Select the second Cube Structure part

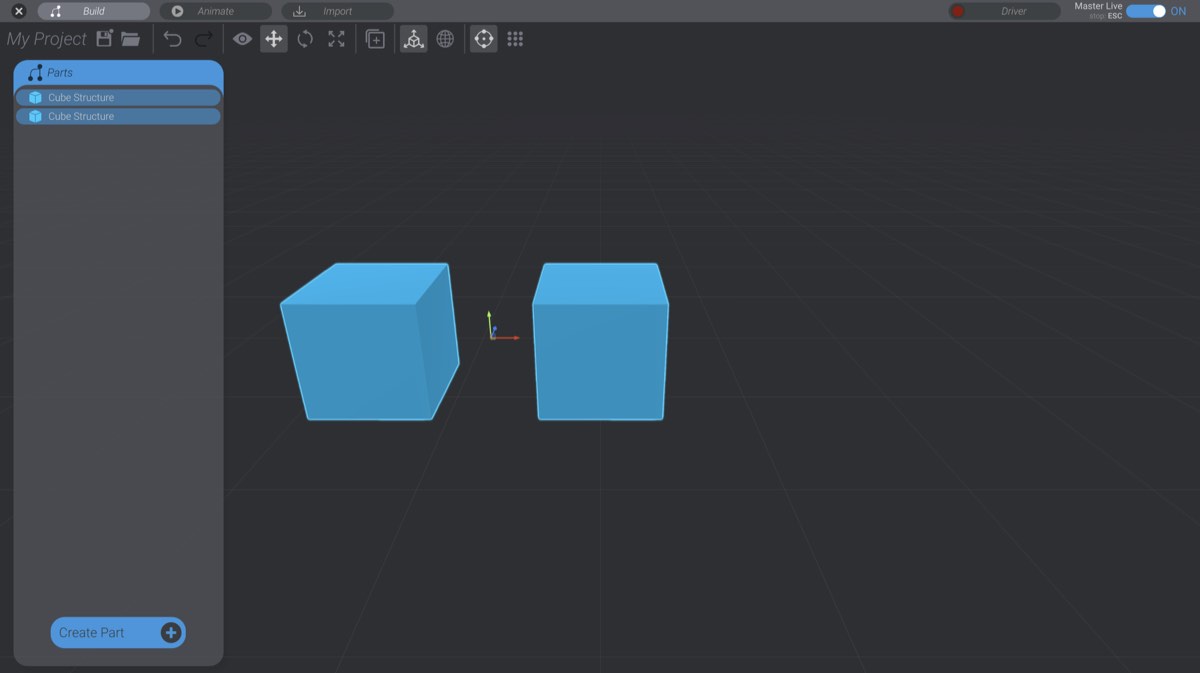(x=117, y=116)
